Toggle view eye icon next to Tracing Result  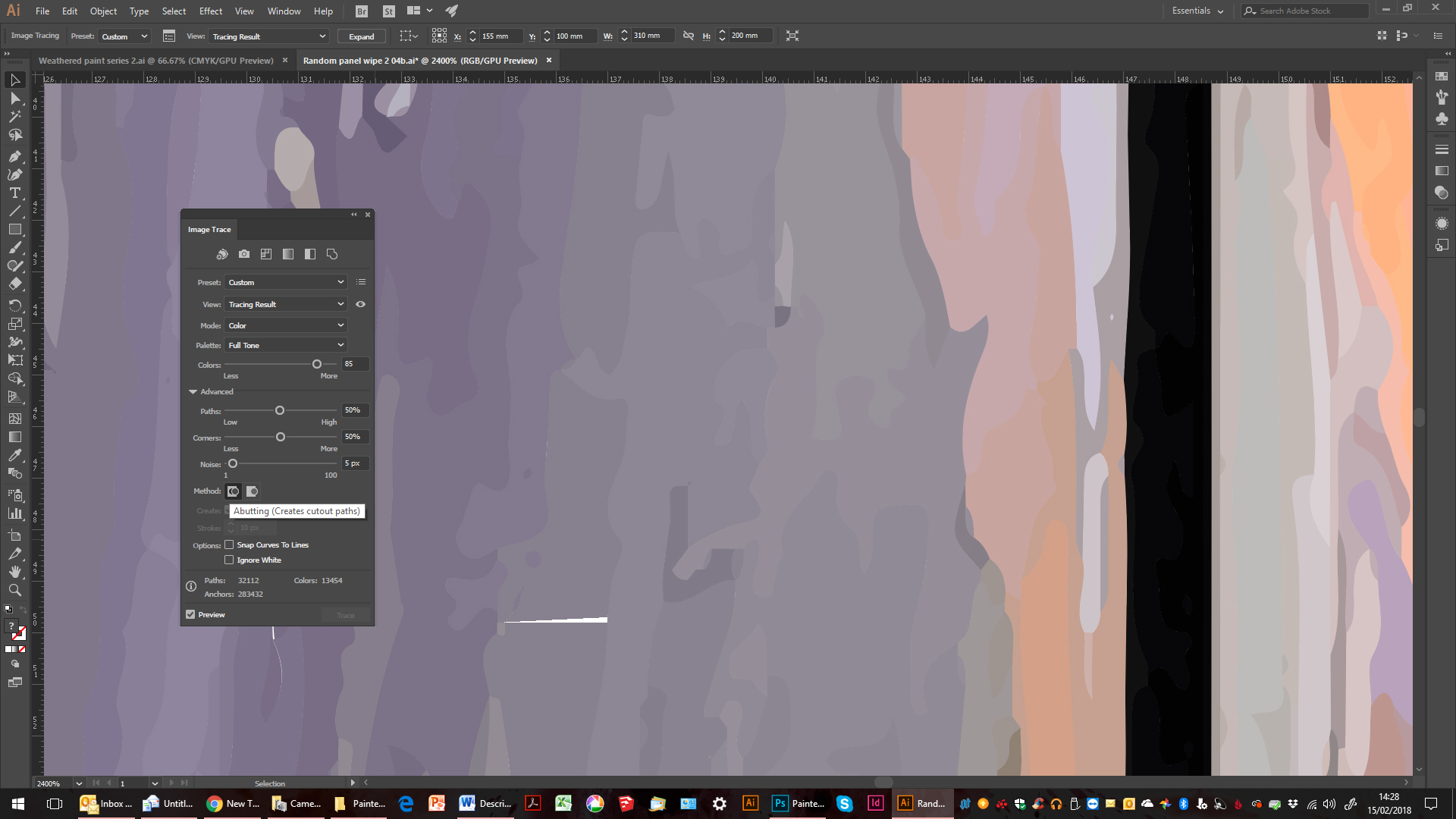[x=361, y=304]
